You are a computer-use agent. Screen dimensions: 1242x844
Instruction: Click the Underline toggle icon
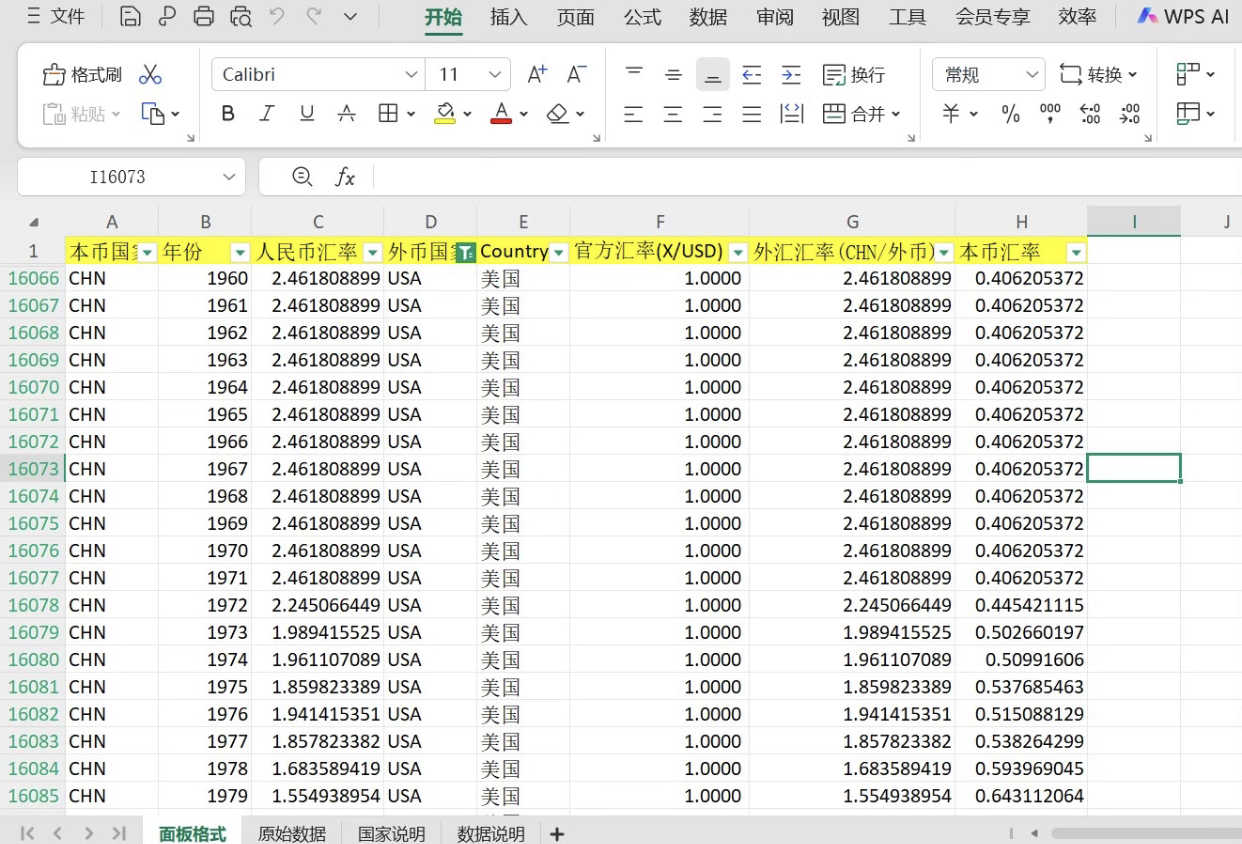(x=305, y=113)
